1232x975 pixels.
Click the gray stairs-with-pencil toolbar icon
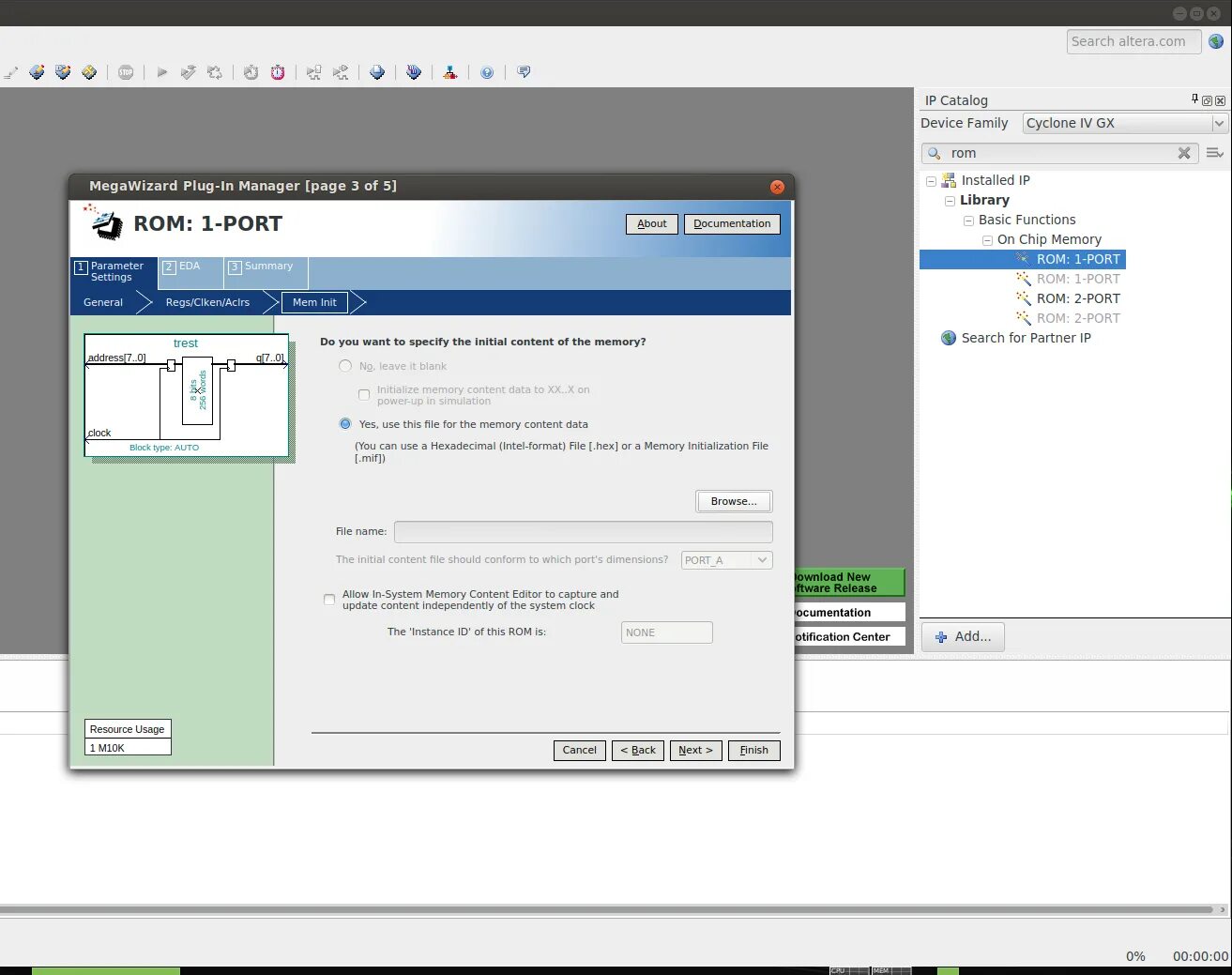coord(10,72)
